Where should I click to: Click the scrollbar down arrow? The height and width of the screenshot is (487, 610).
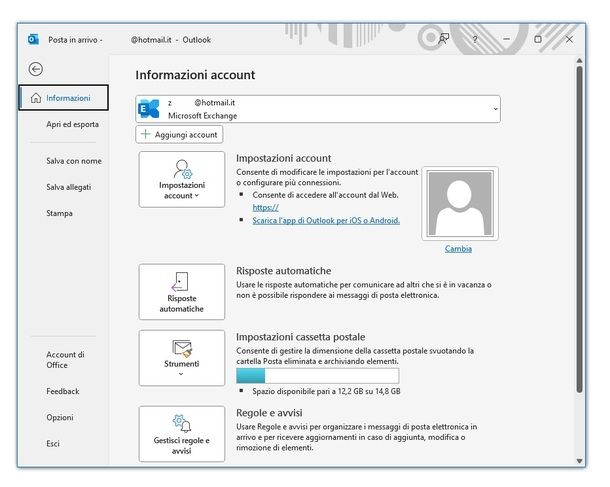(579, 461)
